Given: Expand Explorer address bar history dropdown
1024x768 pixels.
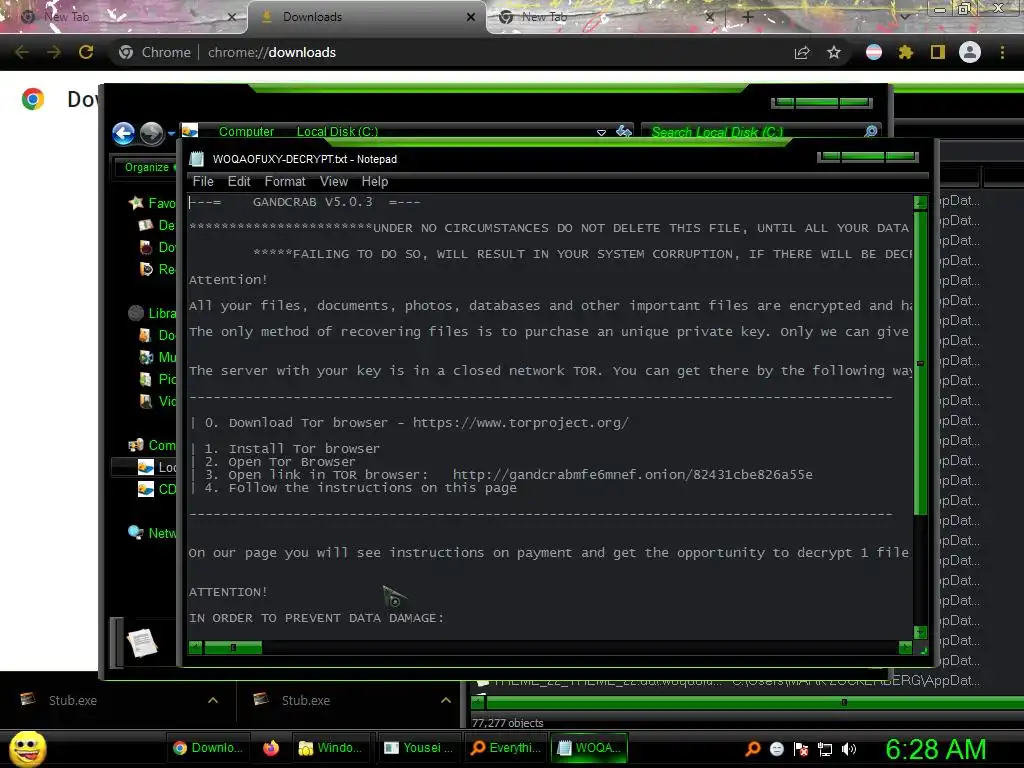Looking at the screenshot, I should 601,133.
